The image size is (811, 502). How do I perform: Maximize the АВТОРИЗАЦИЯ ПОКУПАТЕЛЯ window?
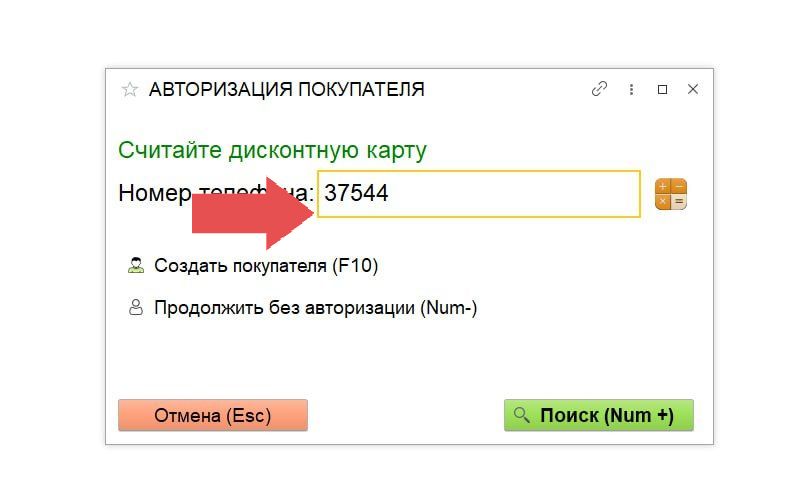[x=662, y=89]
